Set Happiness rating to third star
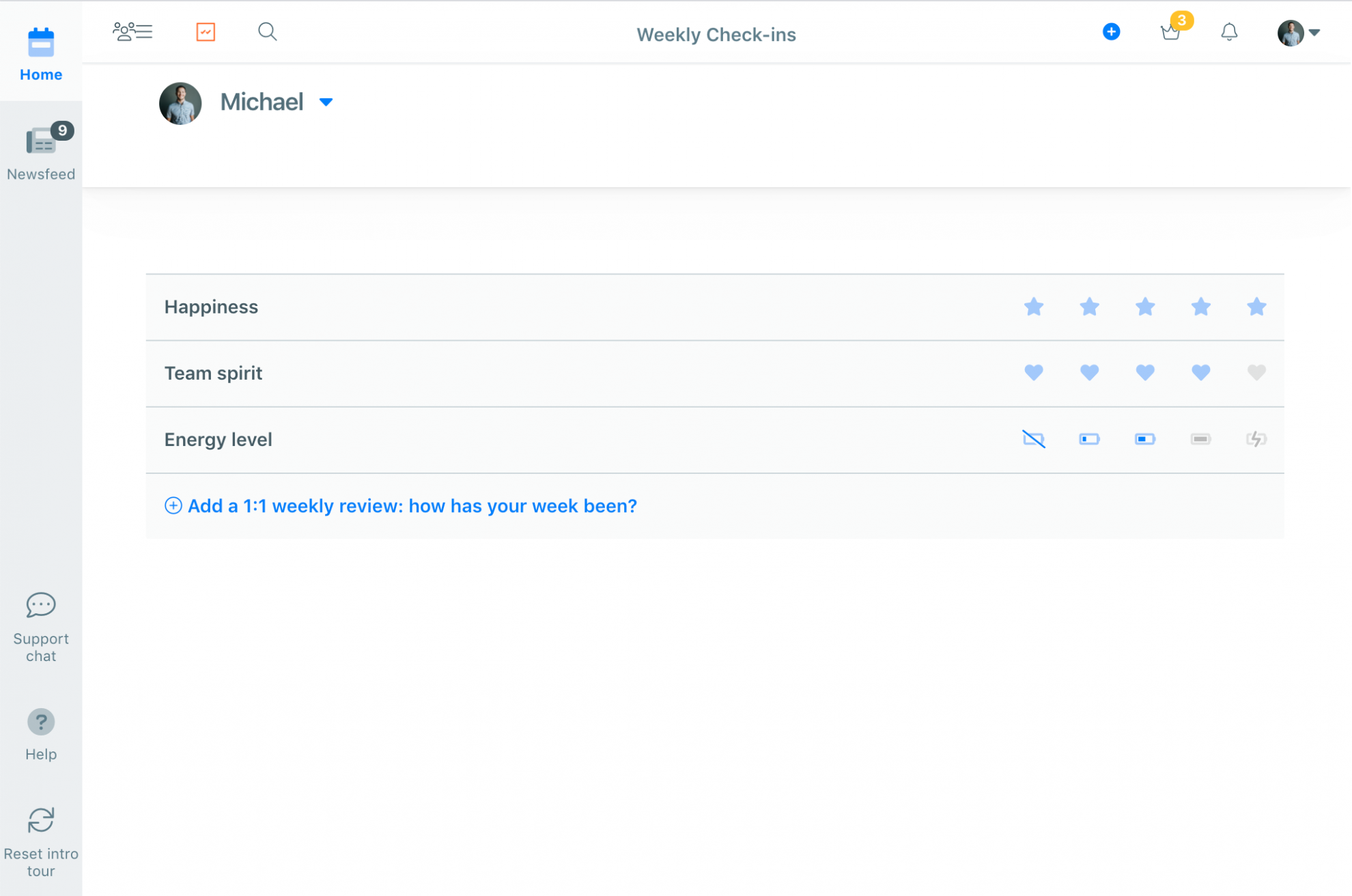The height and width of the screenshot is (896, 1352). [1145, 307]
